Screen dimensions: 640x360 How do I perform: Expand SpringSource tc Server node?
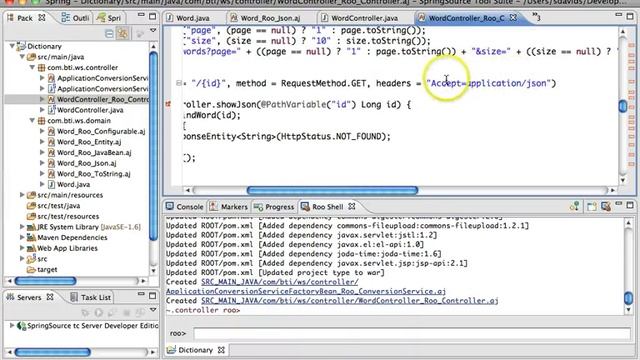tap(12, 325)
